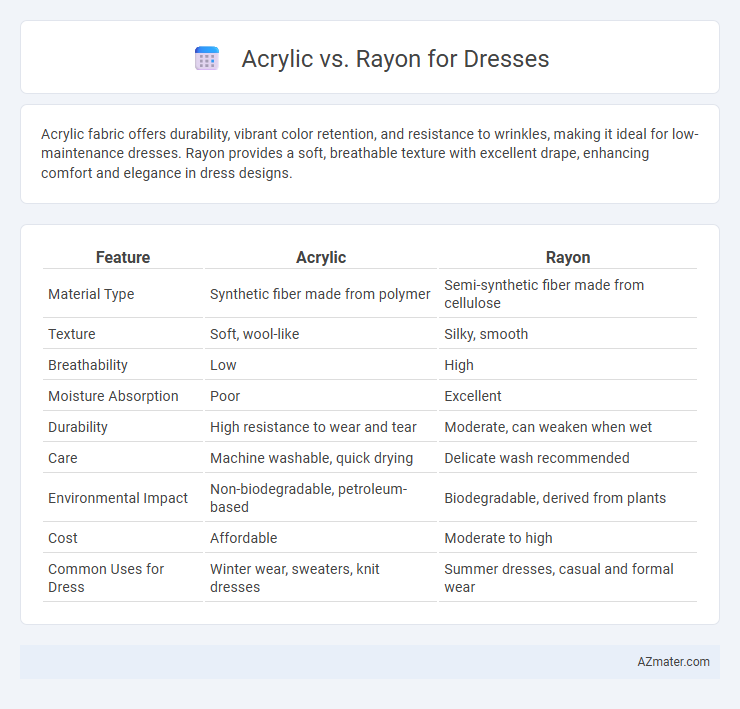Image resolution: width=740 pixels, height=709 pixels.
Task: Click the 'Moisture Absorption' row label
Action: click(113, 396)
